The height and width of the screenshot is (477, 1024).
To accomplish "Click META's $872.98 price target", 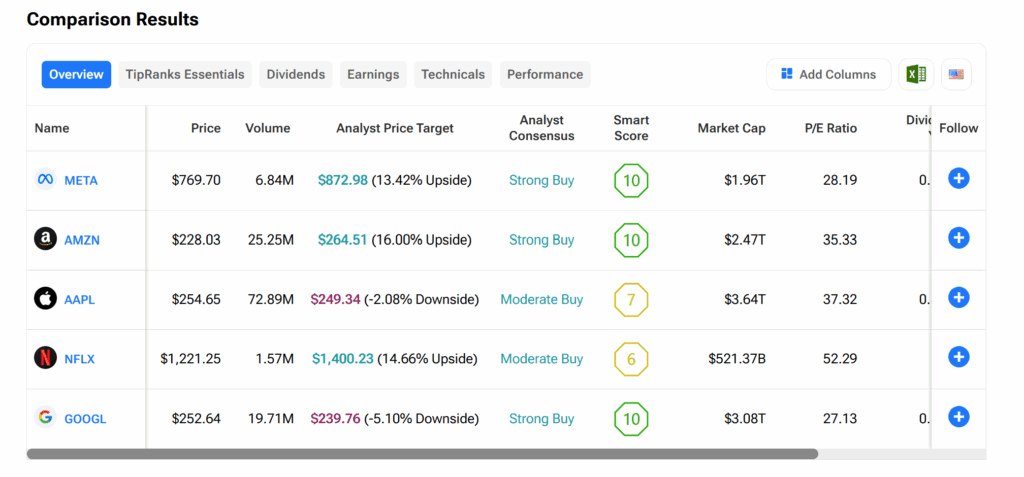I will point(343,180).
